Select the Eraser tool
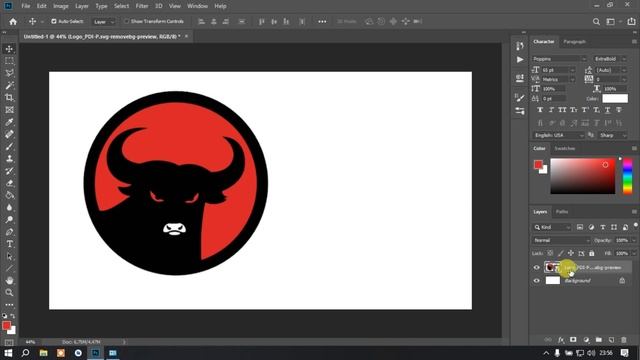Image resolution: width=640 pixels, height=360 pixels. [x=9, y=183]
